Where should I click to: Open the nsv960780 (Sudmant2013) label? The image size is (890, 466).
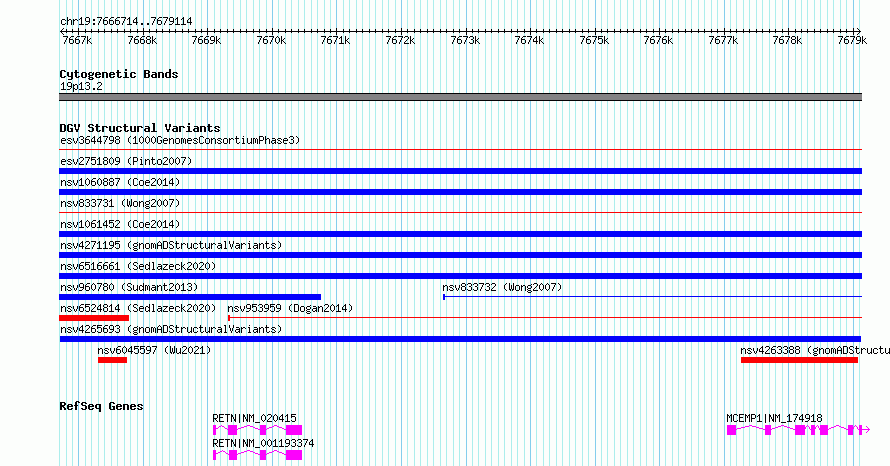pyautogui.click(x=129, y=287)
